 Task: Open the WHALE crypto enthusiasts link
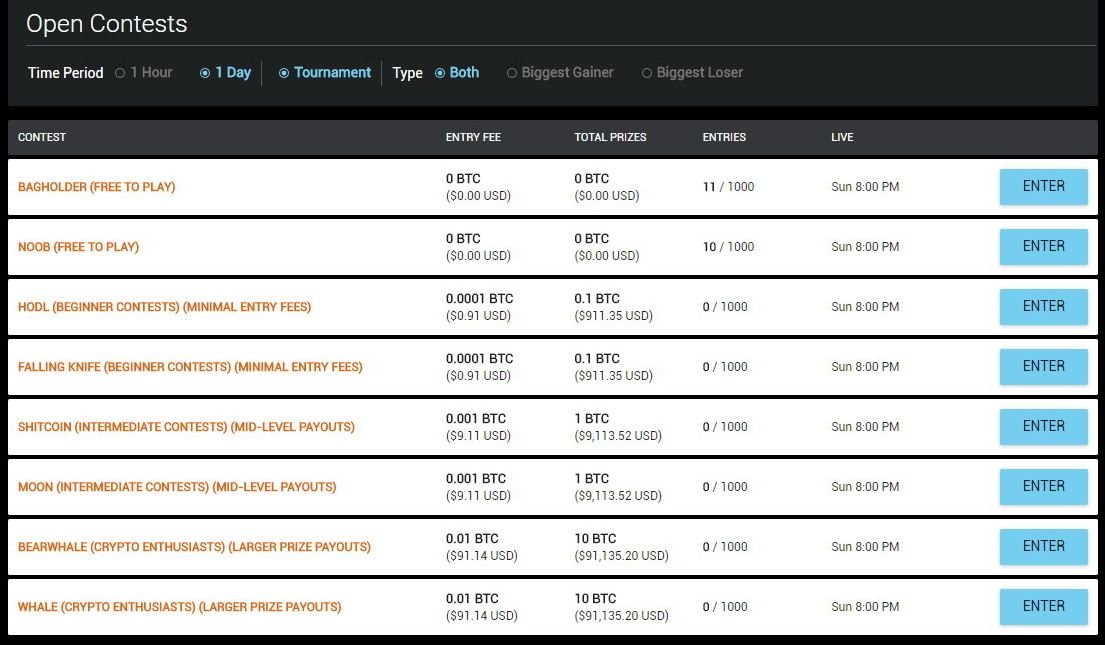[179, 606]
